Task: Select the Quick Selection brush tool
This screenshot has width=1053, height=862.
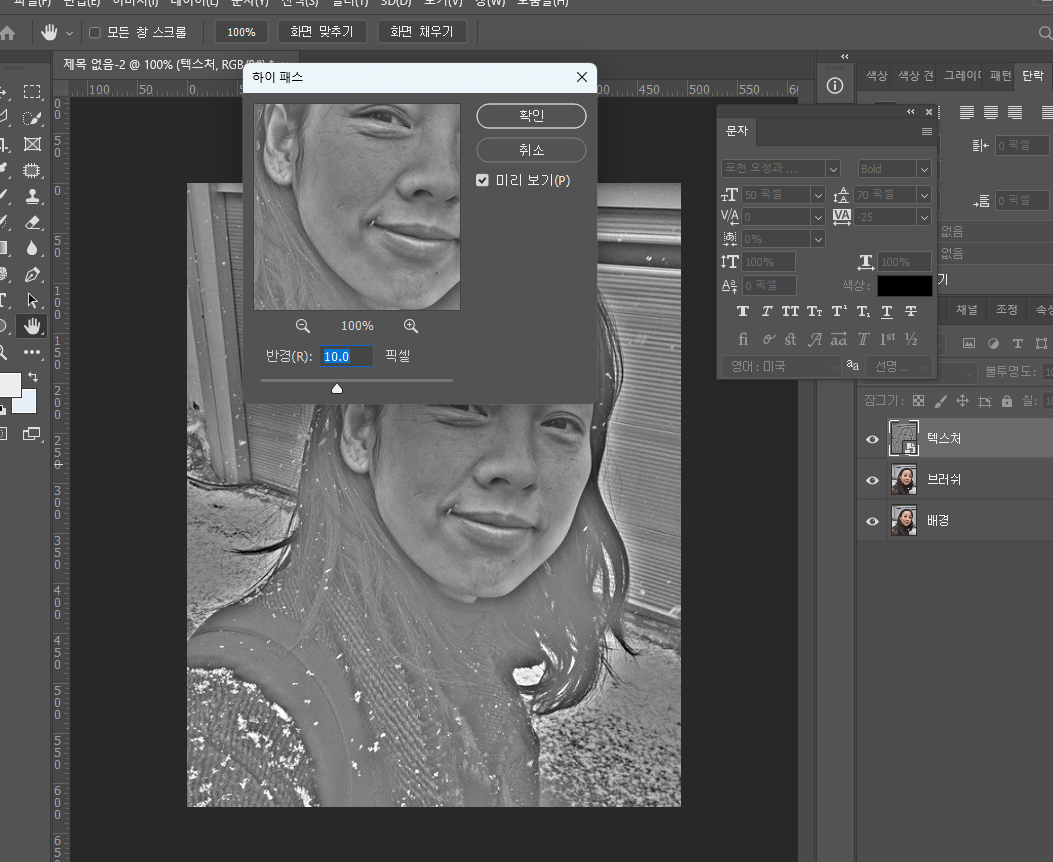Action: (x=32, y=118)
